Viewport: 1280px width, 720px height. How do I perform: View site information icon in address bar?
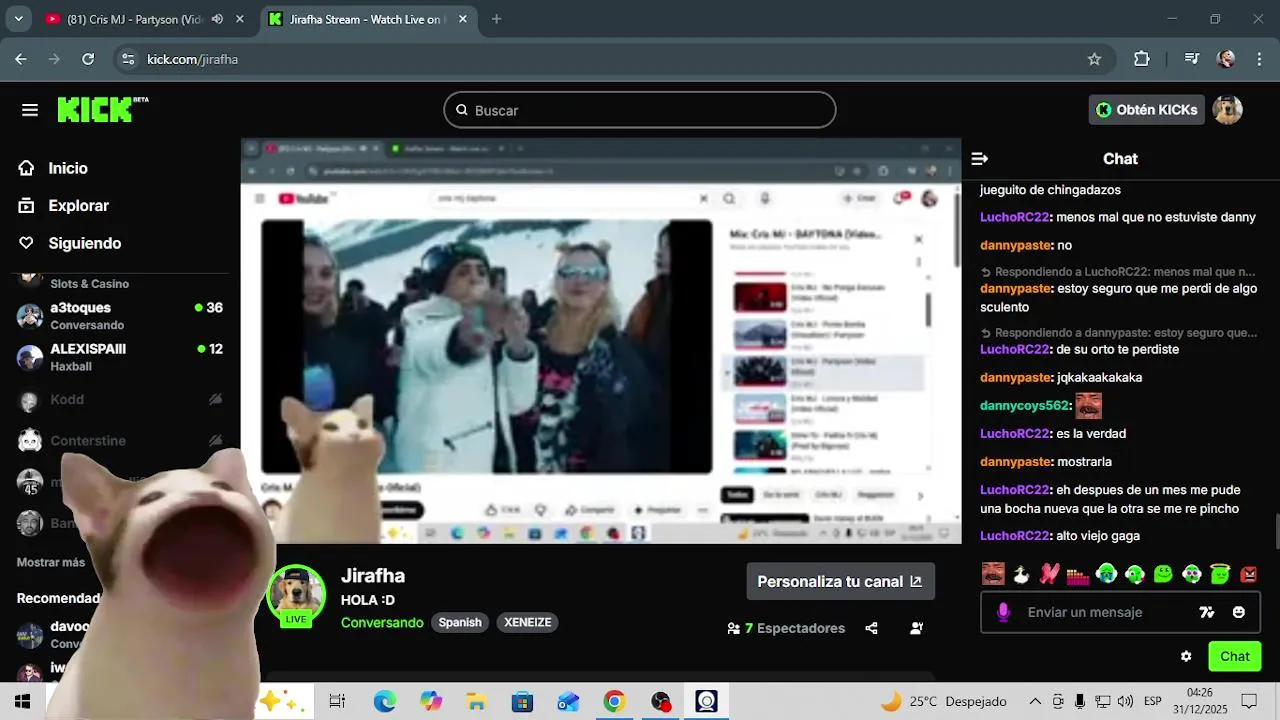tap(127, 59)
